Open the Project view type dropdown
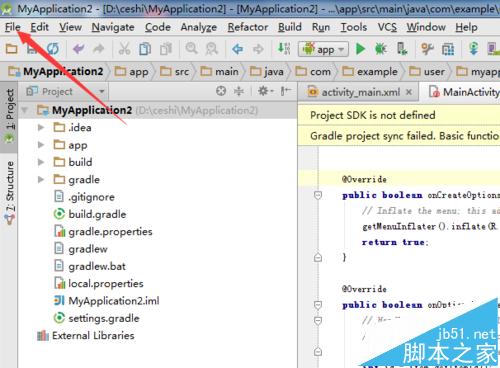This screenshot has width=500, height=368. pyautogui.click(x=66, y=91)
